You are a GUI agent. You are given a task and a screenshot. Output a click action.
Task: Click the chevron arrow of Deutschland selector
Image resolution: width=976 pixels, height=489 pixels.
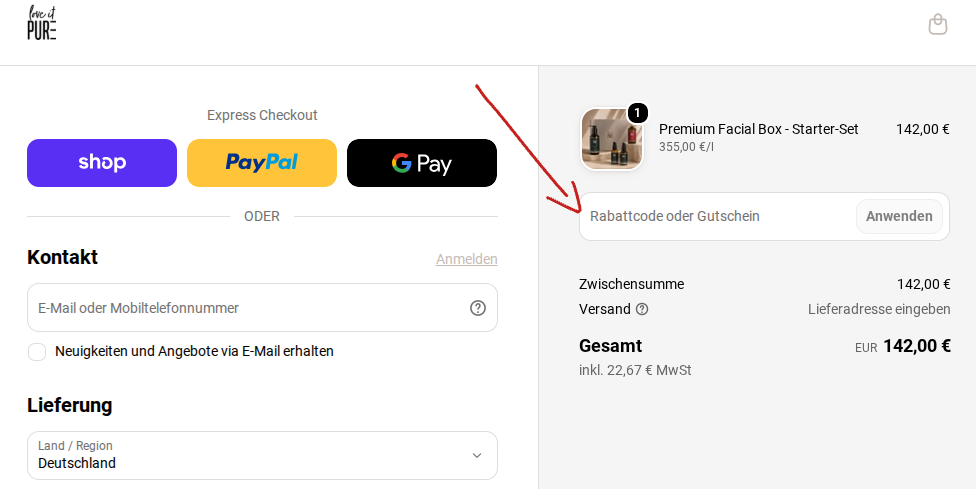pyautogui.click(x=477, y=455)
